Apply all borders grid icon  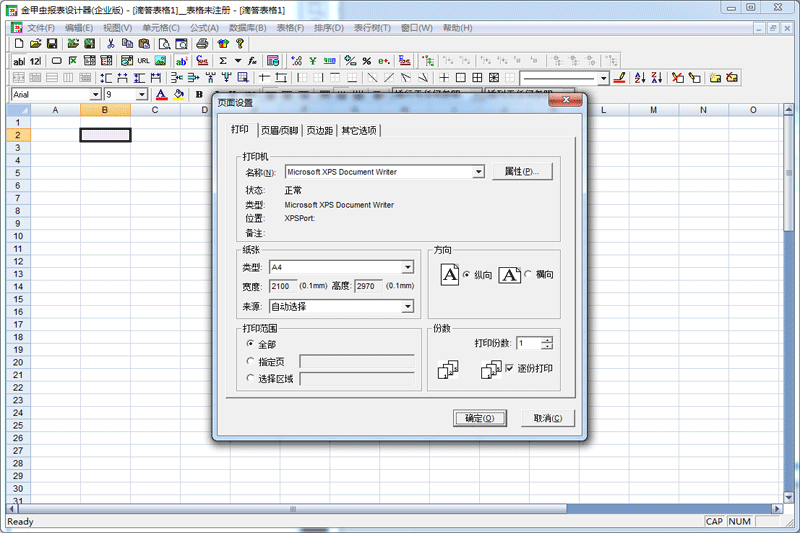[477, 78]
